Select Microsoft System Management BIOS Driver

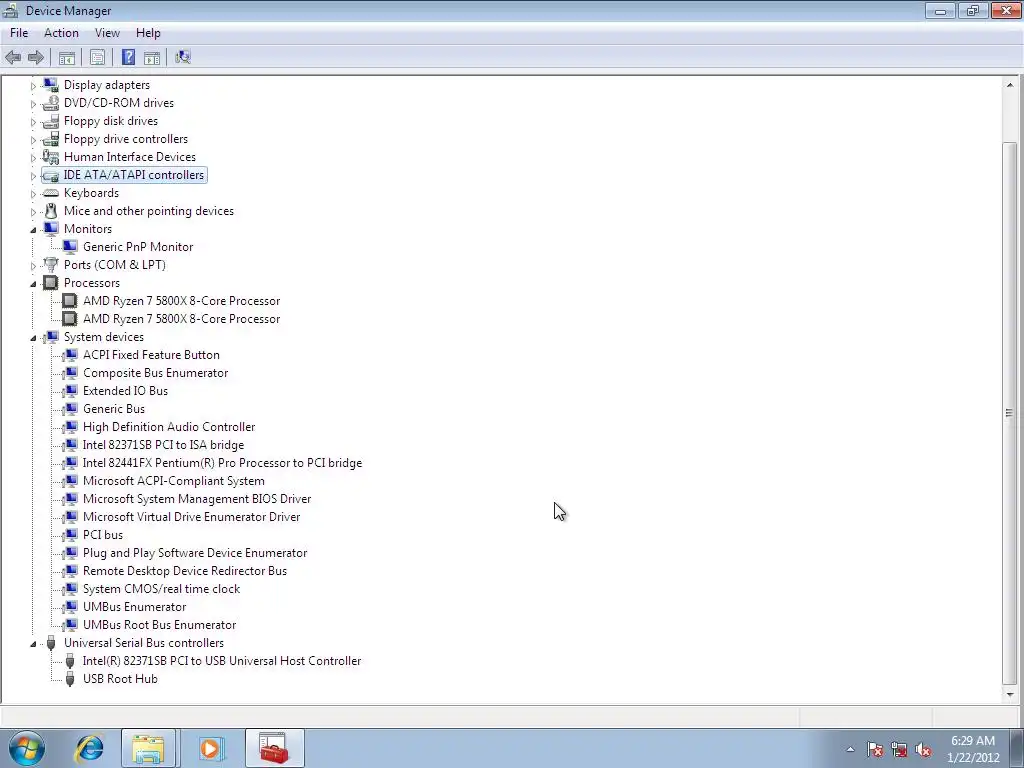pyautogui.click(x=197, y=499)
